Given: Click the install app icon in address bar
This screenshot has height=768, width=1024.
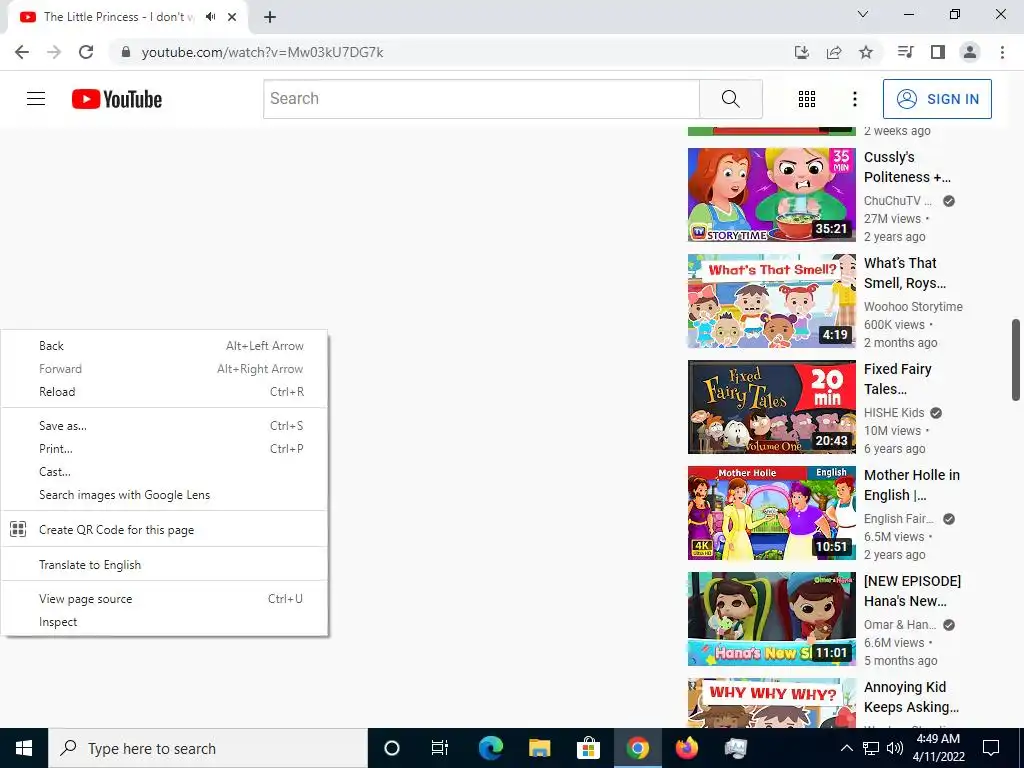Looking at the screenshot, I should 801,52.
